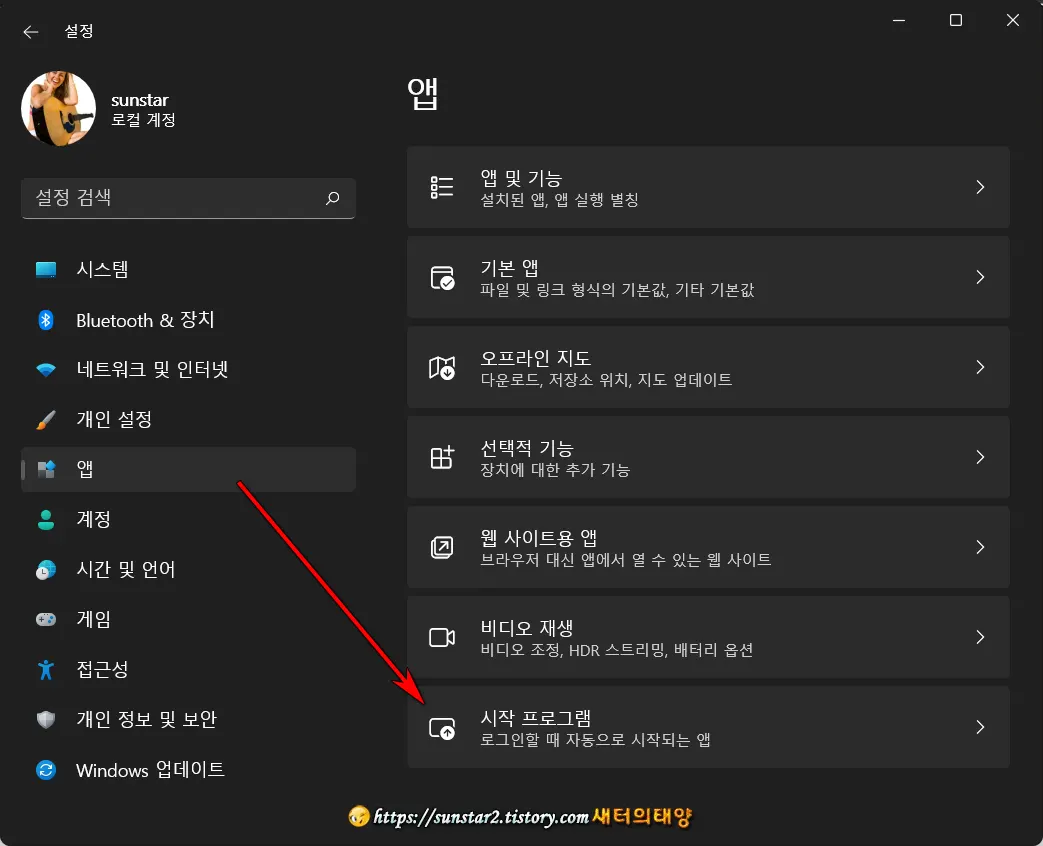The height and width of the screenshot is (846, 1043).
Task: Select the 시작 프로그램 startup icon
Action: click(x=442, y=727)
